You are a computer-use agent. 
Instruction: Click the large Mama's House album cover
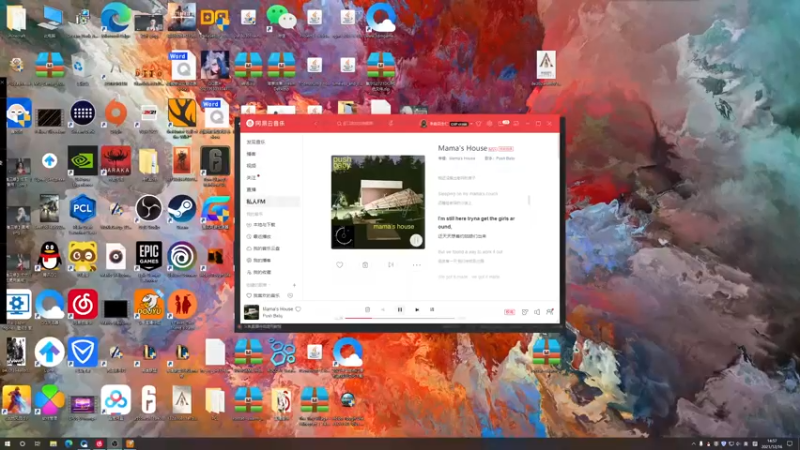click(x=378, y=202)
